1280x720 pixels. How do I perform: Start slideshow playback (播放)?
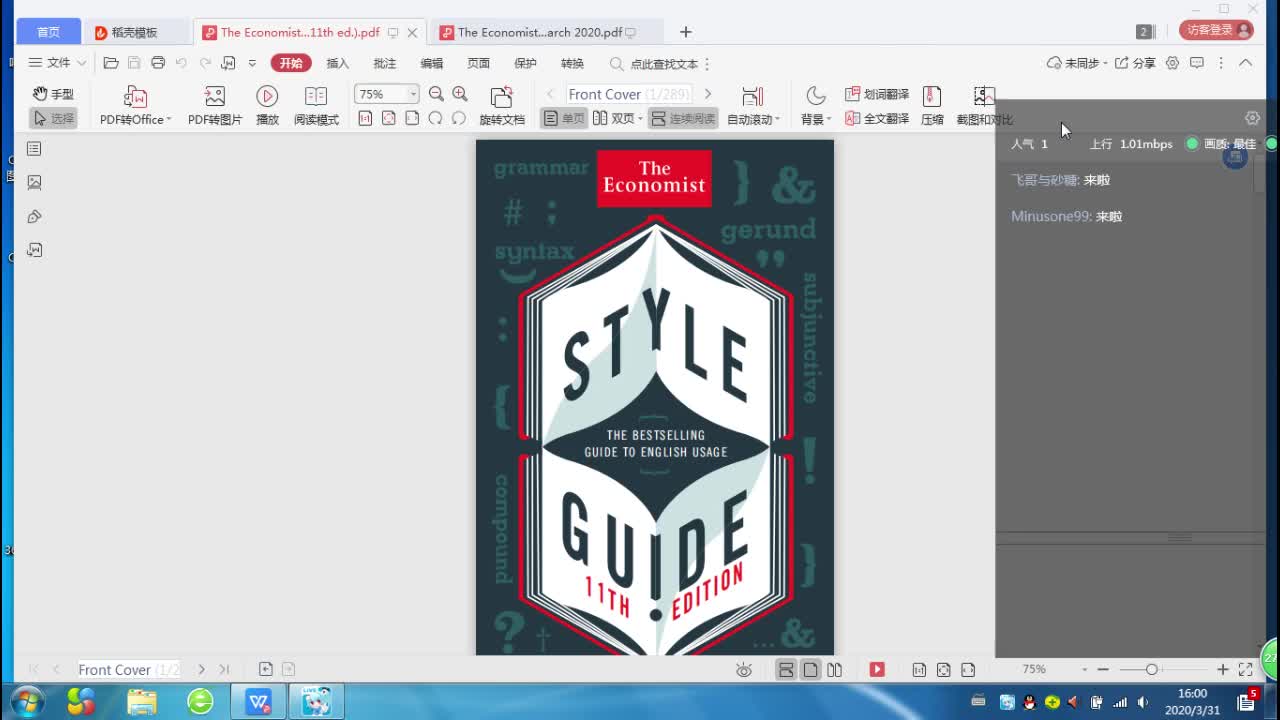coord(267,106)
